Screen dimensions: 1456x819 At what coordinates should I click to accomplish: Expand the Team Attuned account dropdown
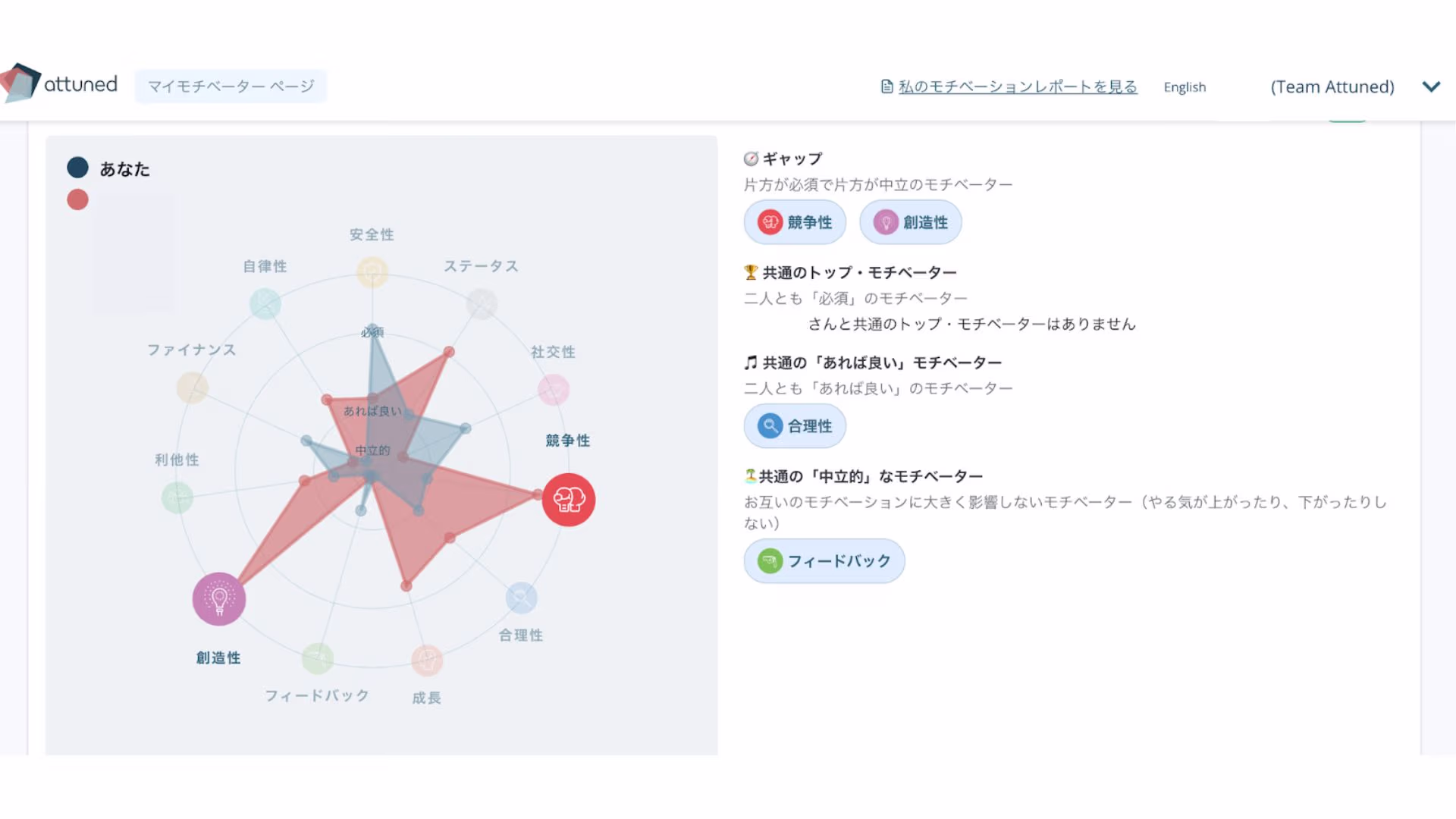[1432, 86]
